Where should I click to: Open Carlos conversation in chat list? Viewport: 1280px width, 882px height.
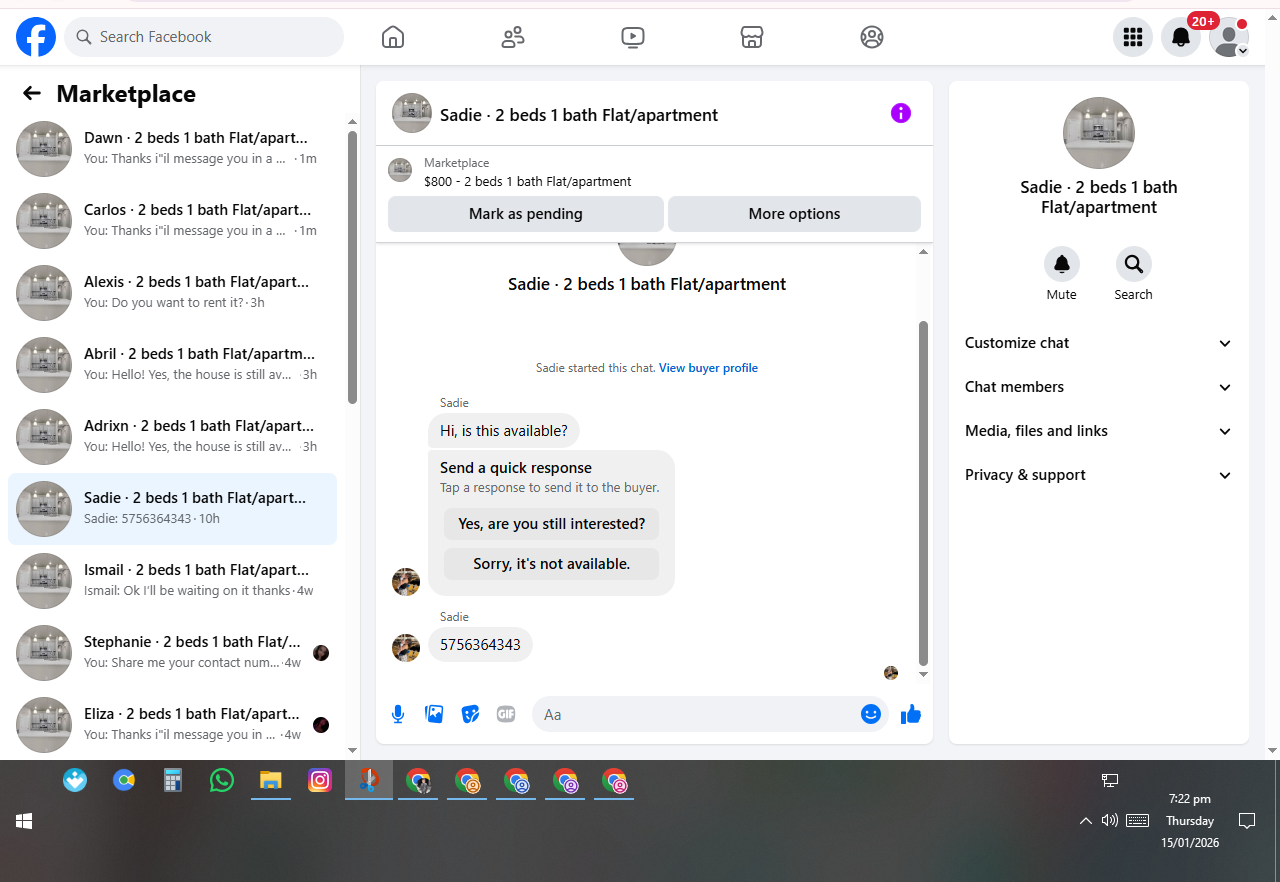[x=173, y=221]
